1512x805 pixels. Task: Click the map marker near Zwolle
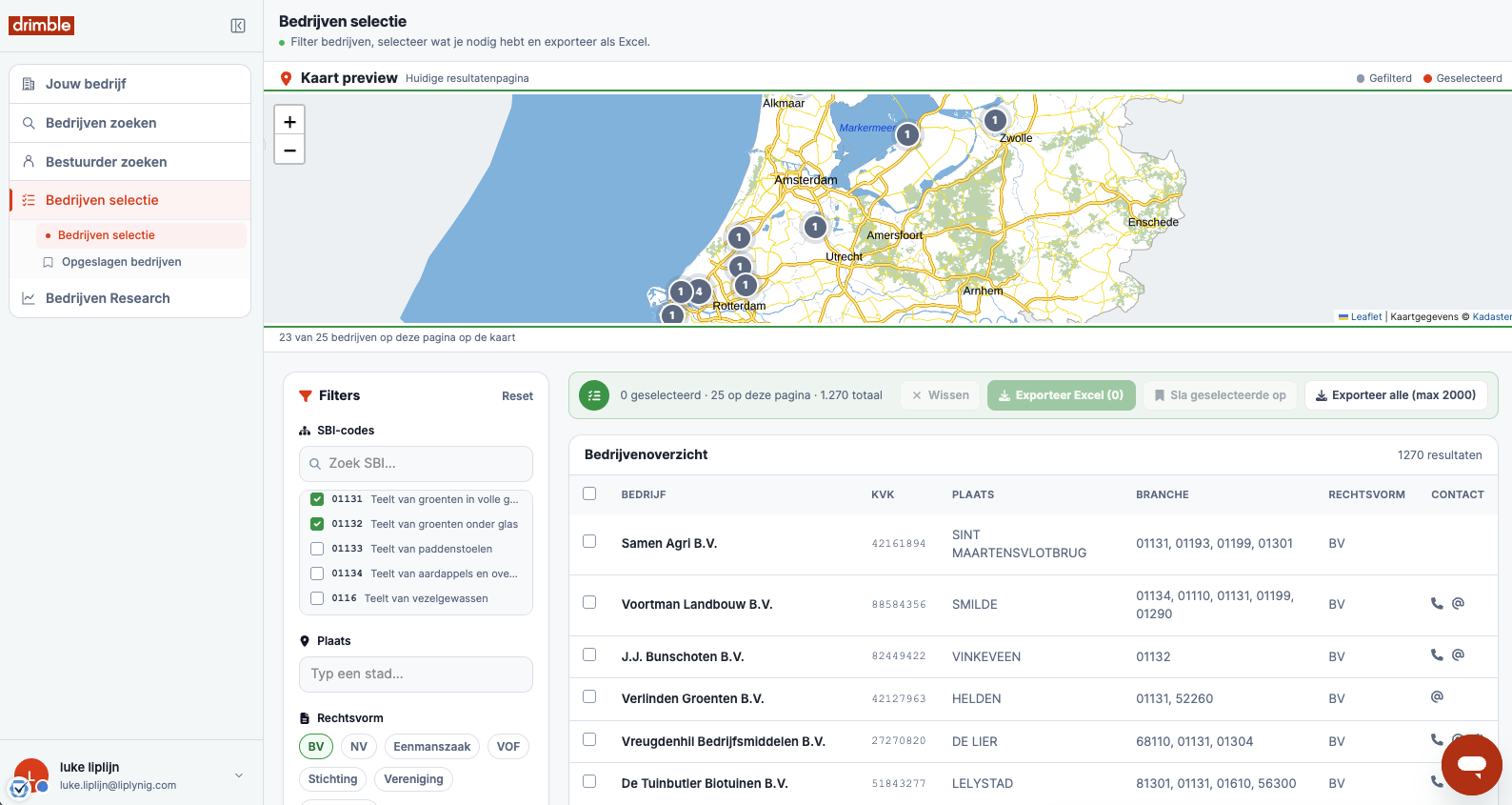click(995, 120)
